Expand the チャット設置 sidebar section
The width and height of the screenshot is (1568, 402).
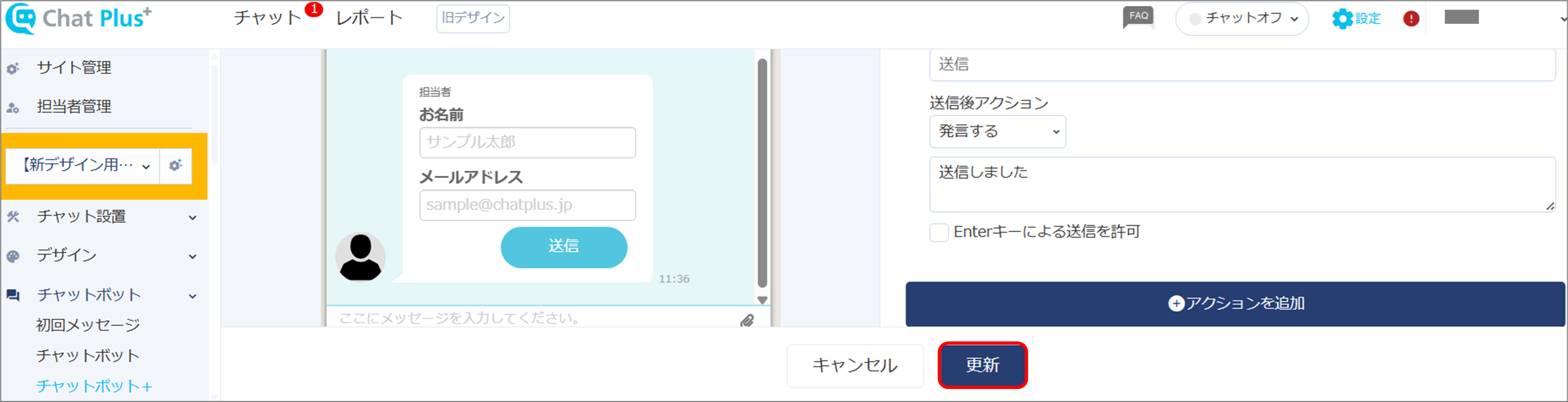pyautogui.click(x=102, y=217)
